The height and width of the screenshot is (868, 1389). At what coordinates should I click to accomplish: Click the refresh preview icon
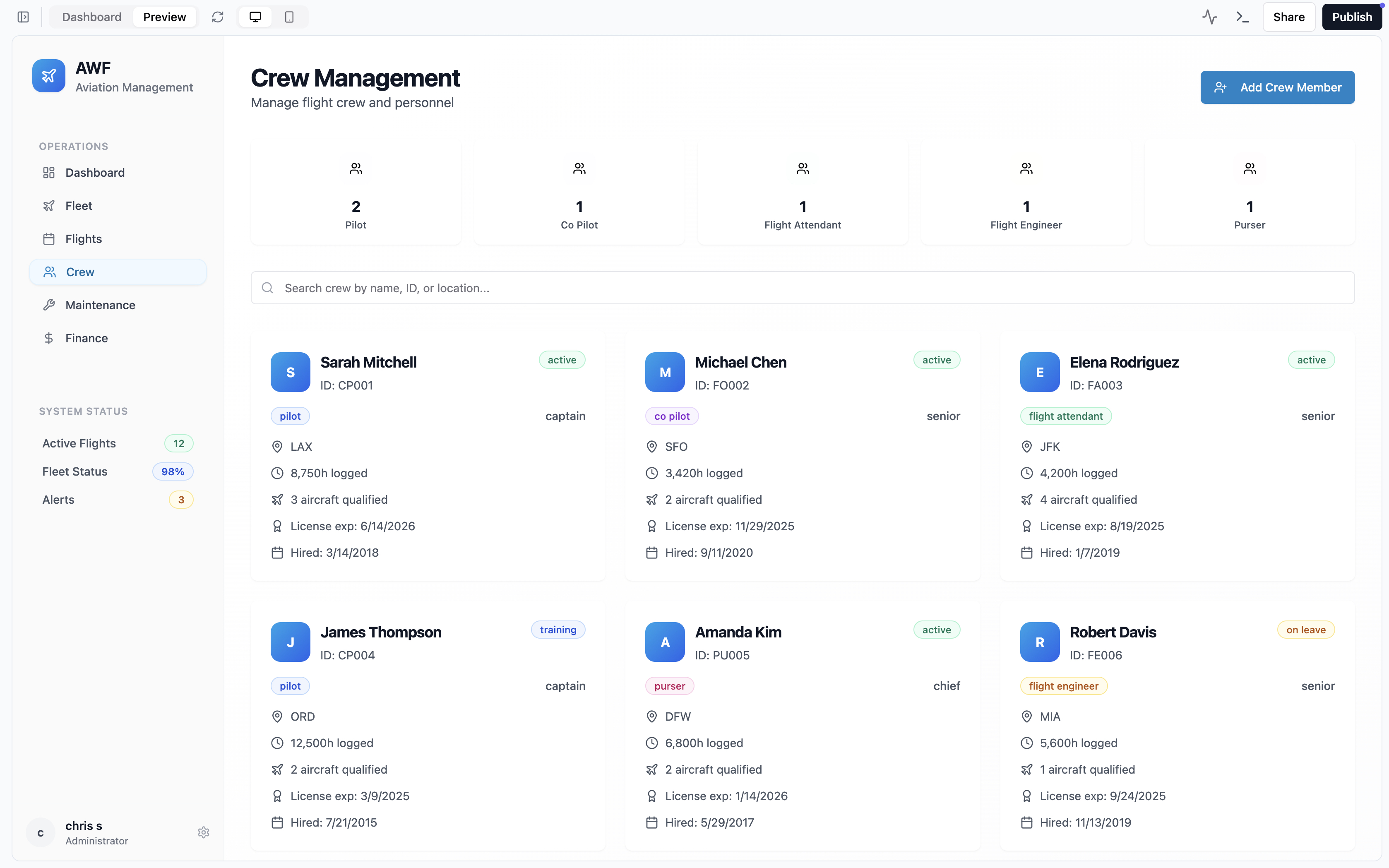point(218,17)
